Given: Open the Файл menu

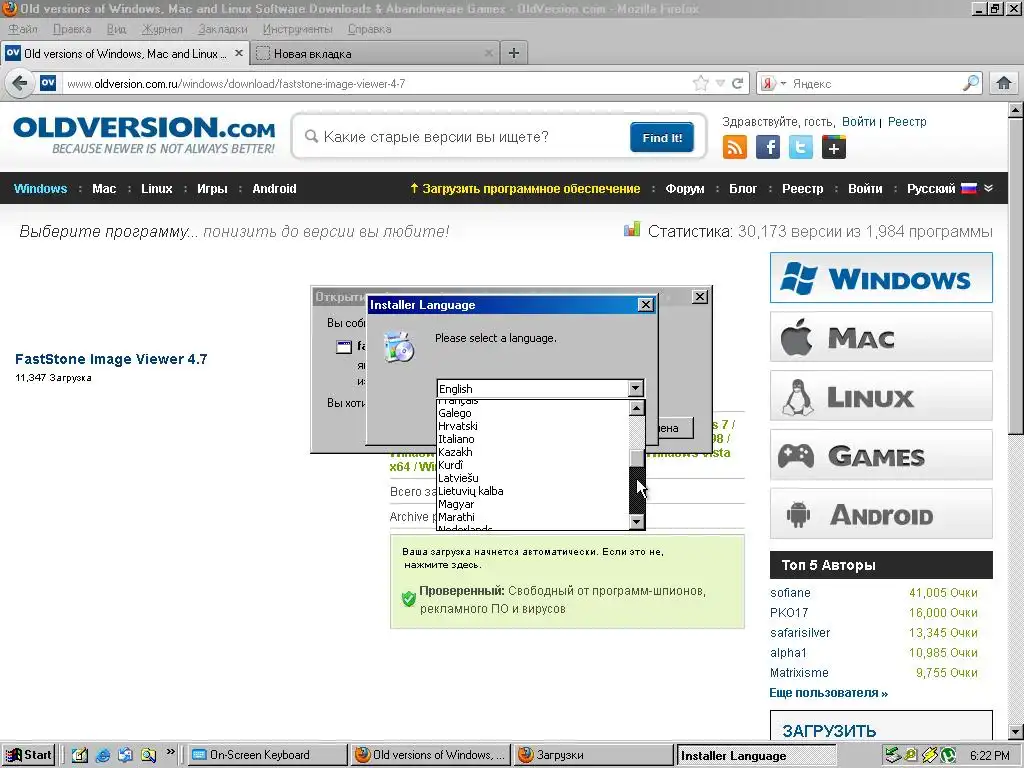Looking at the screenshot, I should [x=23, y=29].
